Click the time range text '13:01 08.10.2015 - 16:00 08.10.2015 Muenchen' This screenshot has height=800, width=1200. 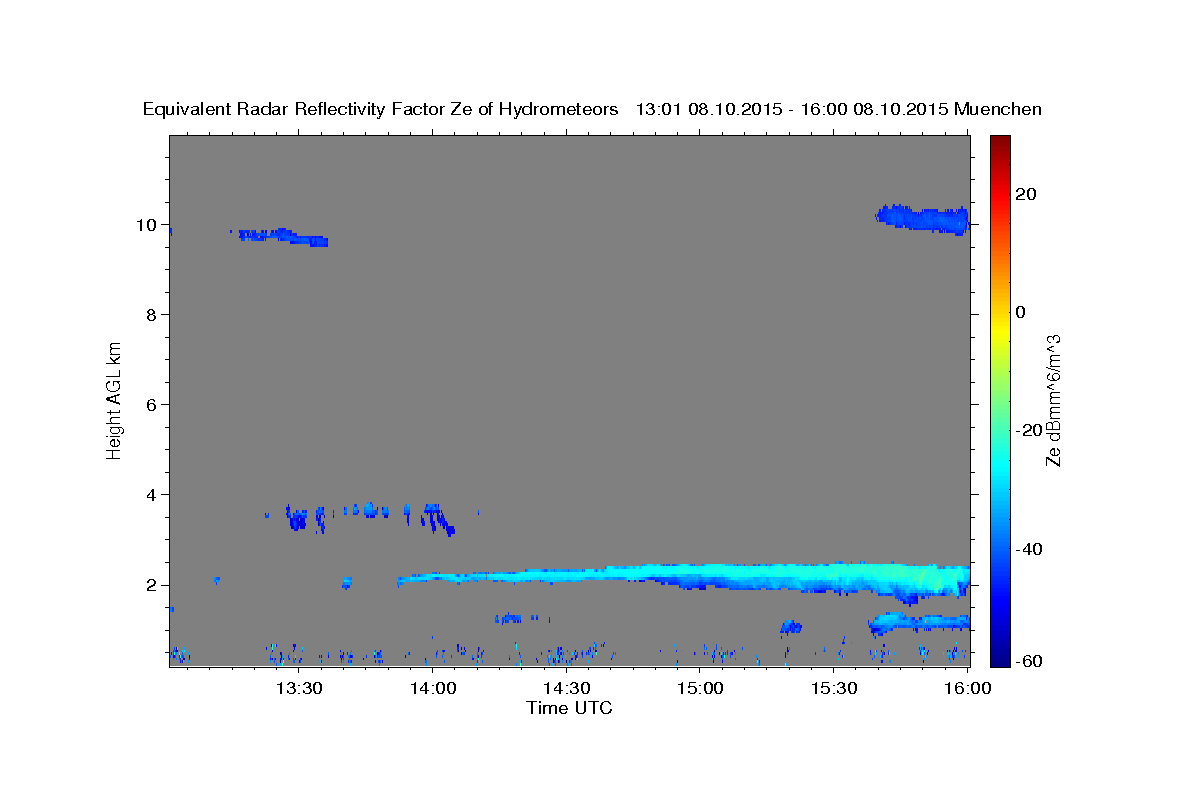point(838,109)
